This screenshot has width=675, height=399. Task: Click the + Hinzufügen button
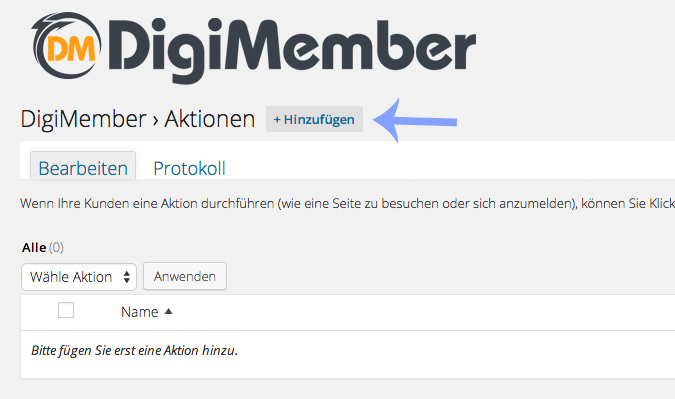pyautogui.click(x=314, y=119)
